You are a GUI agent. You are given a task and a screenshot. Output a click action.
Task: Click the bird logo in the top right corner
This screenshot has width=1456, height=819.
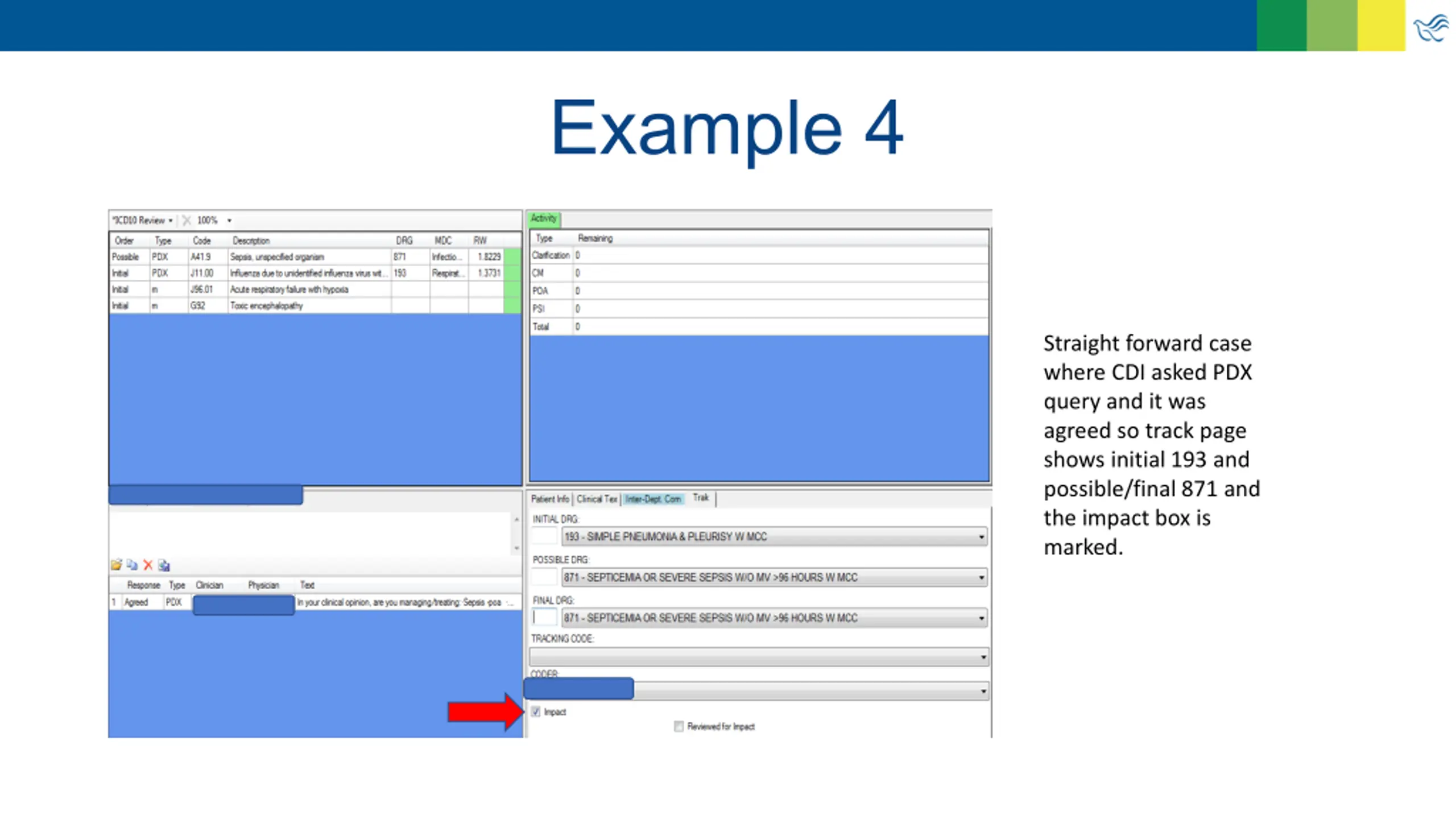click(1431, 28)
